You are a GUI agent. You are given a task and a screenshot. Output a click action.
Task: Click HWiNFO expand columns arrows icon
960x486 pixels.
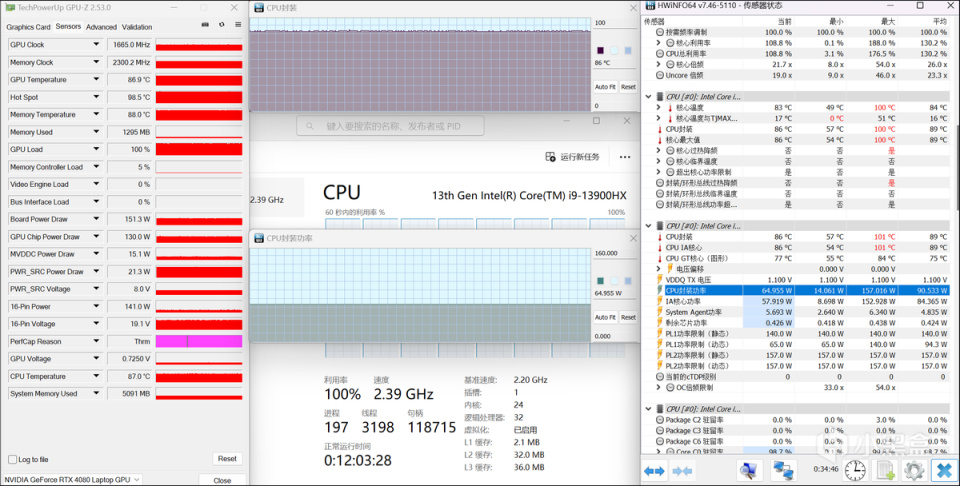pos(654,470)
